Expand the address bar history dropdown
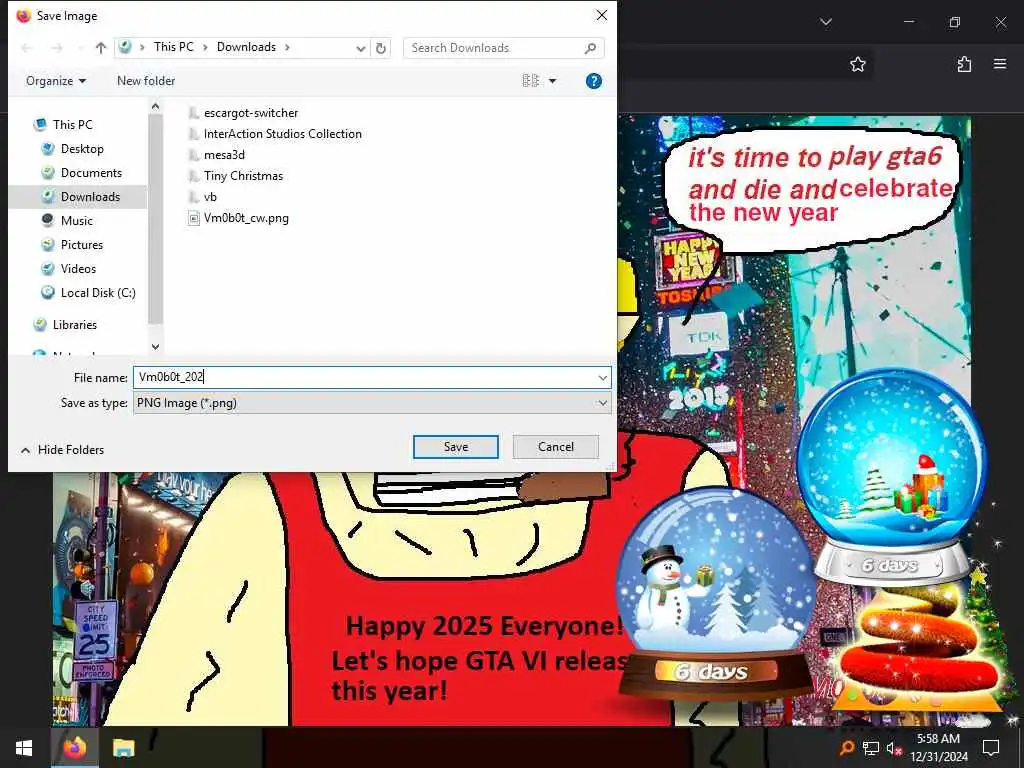Viewport: 1024px width, 768px height. point(360,48)
